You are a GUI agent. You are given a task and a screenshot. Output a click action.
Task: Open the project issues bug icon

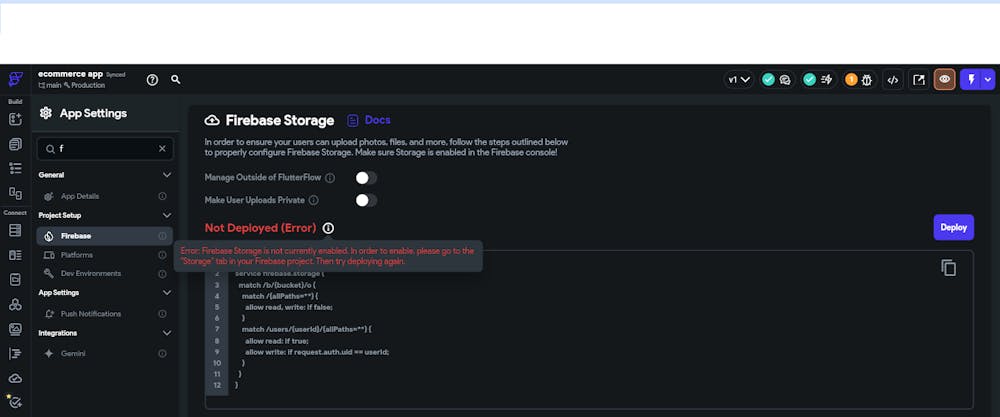pos(867,80)
